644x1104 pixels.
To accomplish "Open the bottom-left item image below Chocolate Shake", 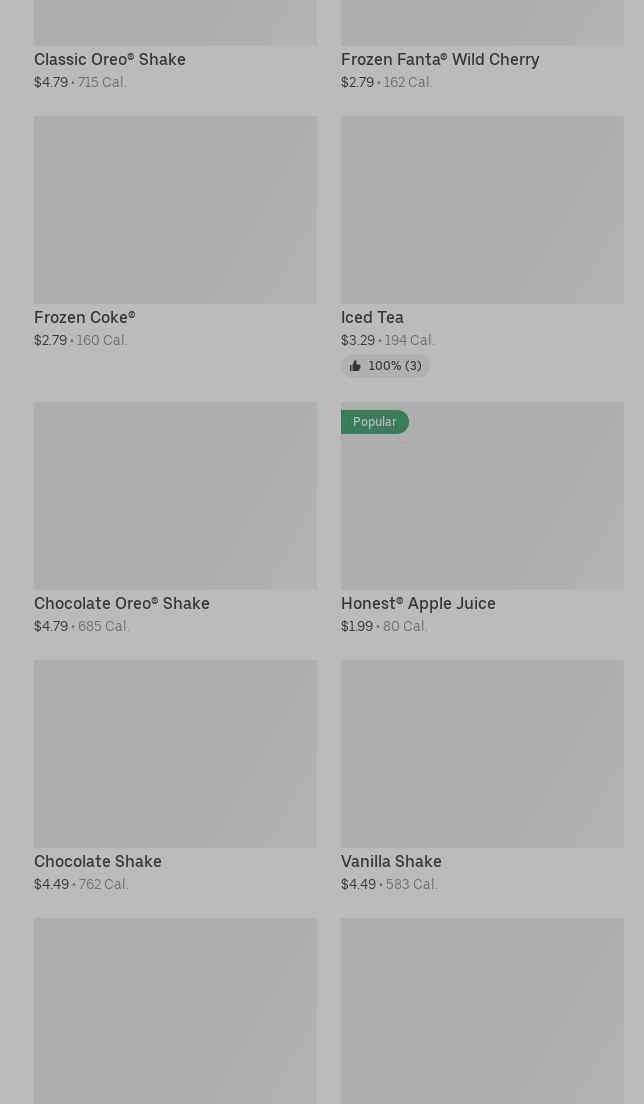I will pos(175,1010).
